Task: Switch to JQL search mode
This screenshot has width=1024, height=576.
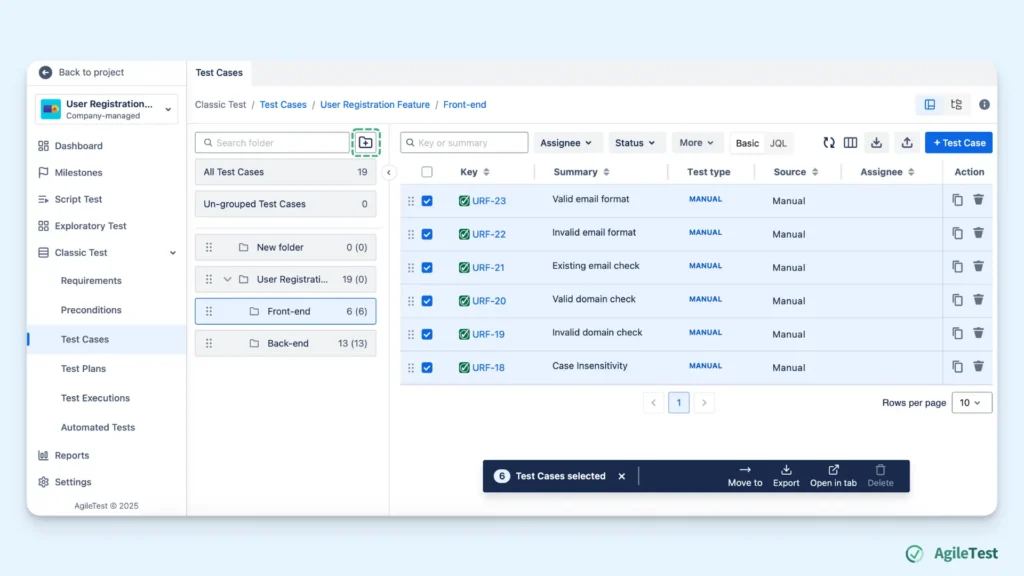Action: point(778,143)
